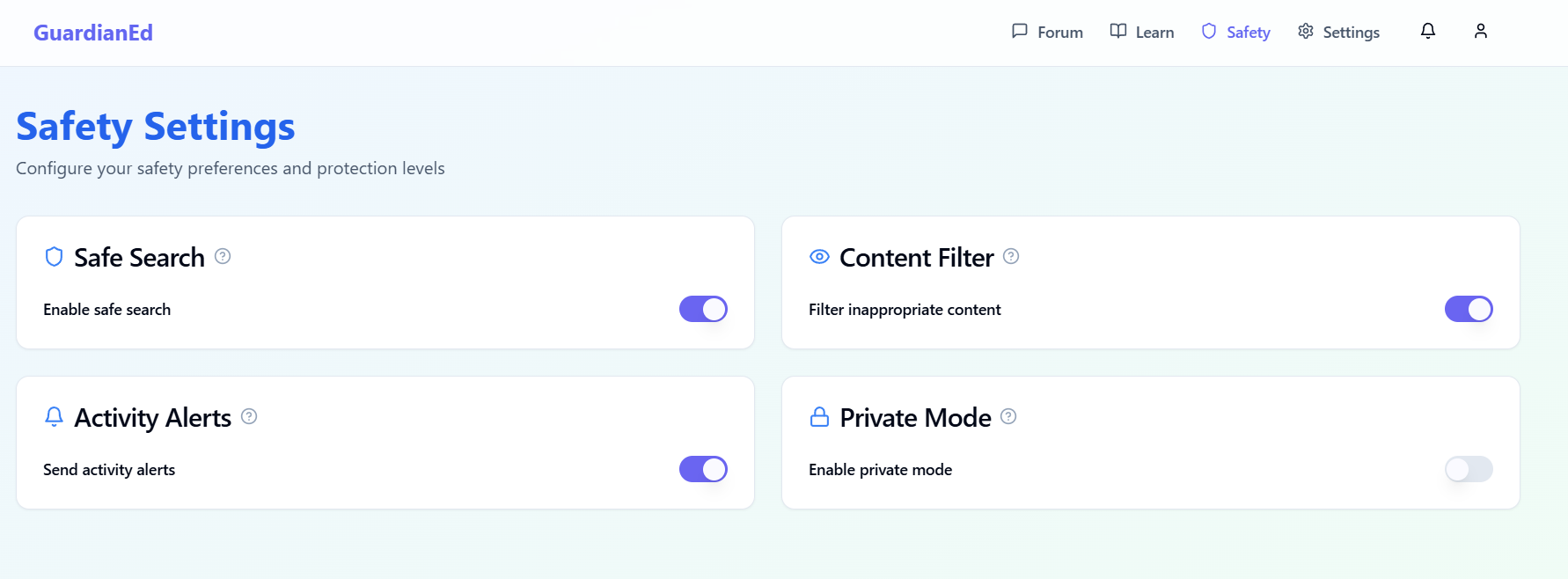Turn off inappropriate content filter toggle
1568x579 pixels.
1469,309
